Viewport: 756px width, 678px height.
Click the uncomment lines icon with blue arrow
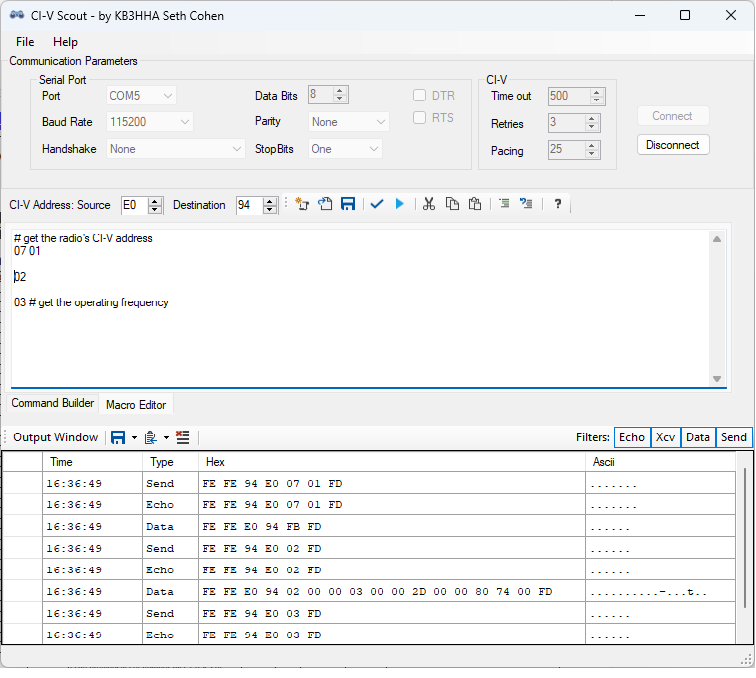526,204
